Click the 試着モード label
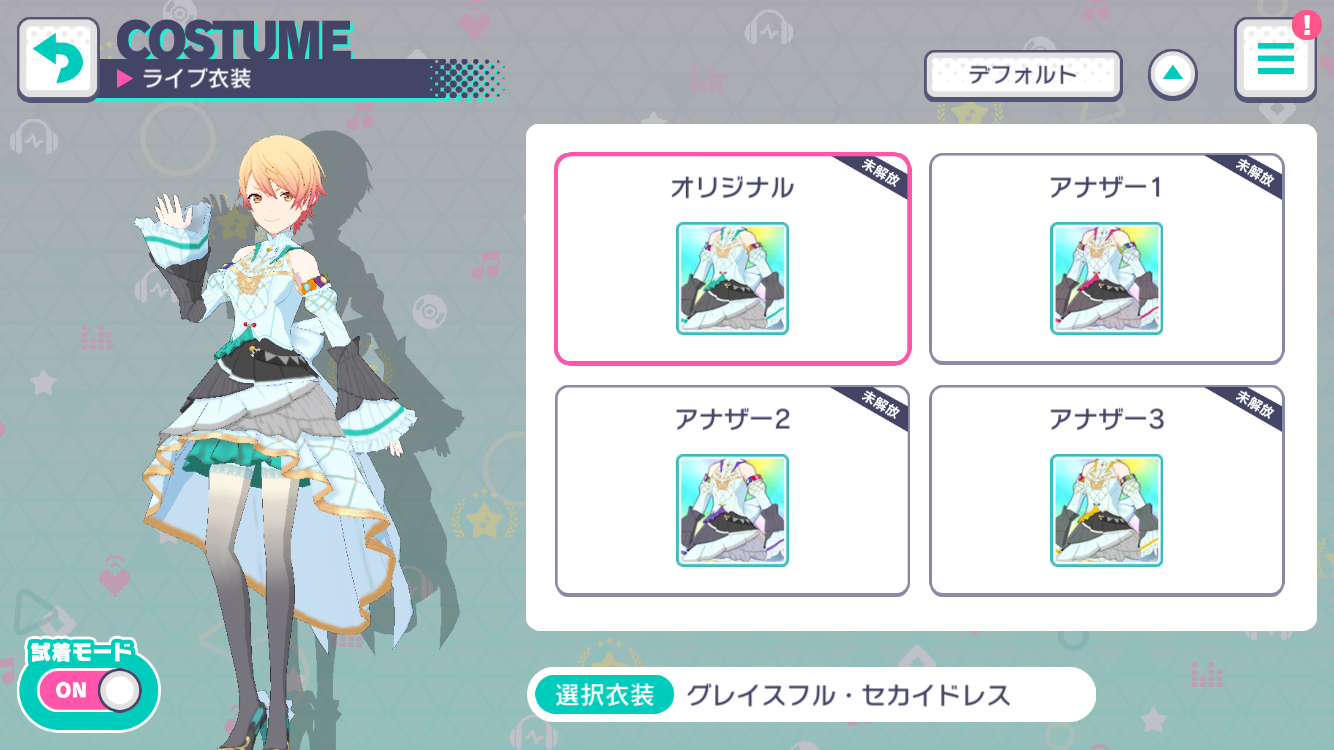 point(81,652)
